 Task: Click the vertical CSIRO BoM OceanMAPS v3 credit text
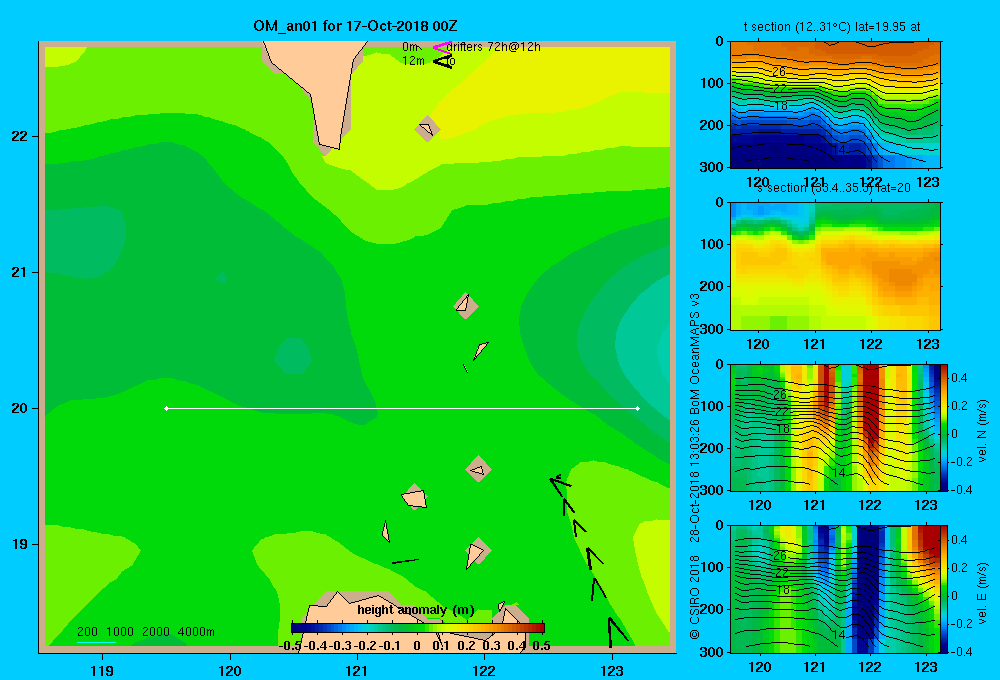coord(695,466)
